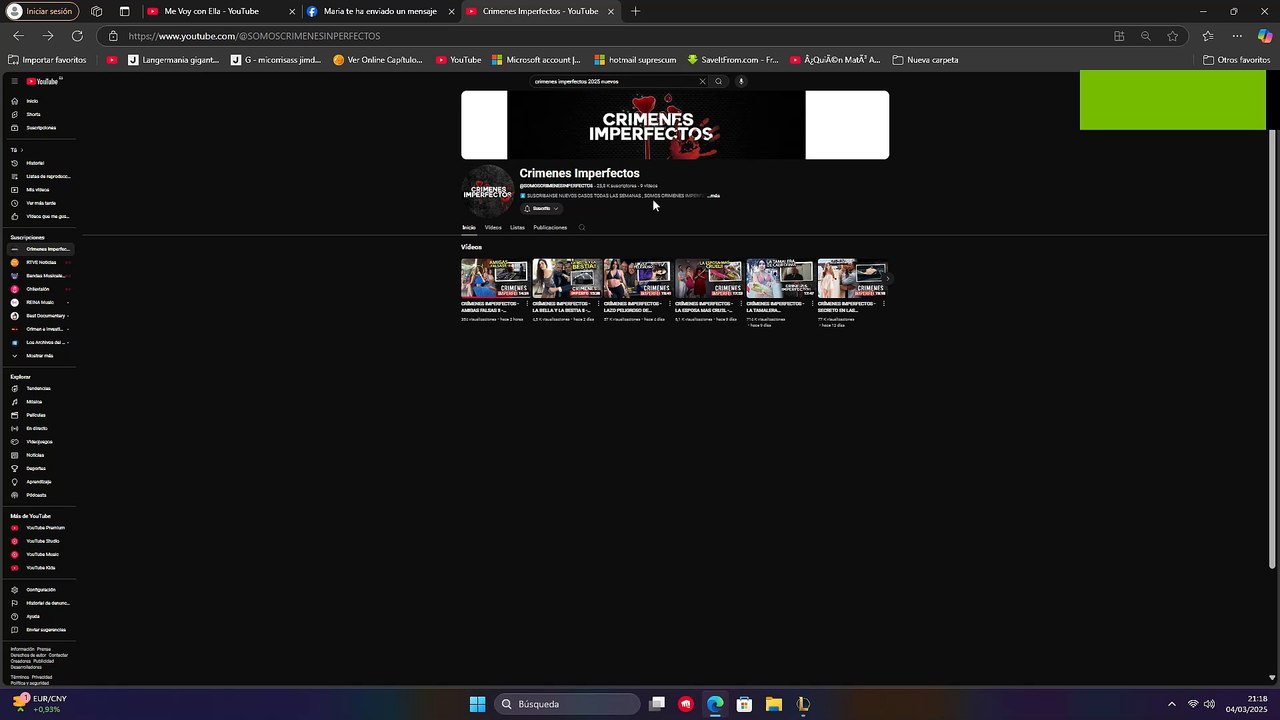Open Películas in the Explorar section
1280x720 pixels.
(36, 415)
